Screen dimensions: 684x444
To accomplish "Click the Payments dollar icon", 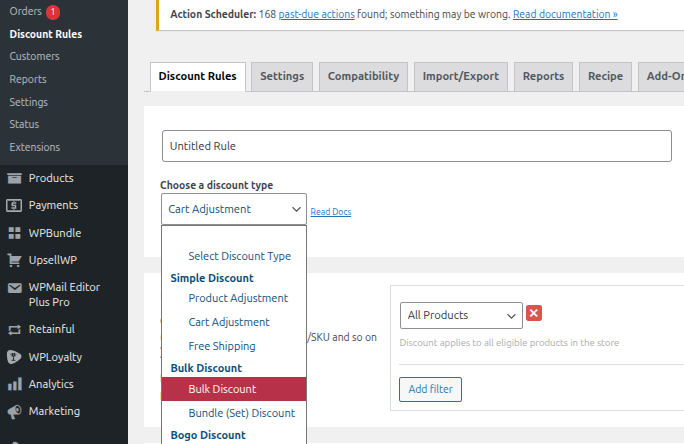I will click(14, 205).
